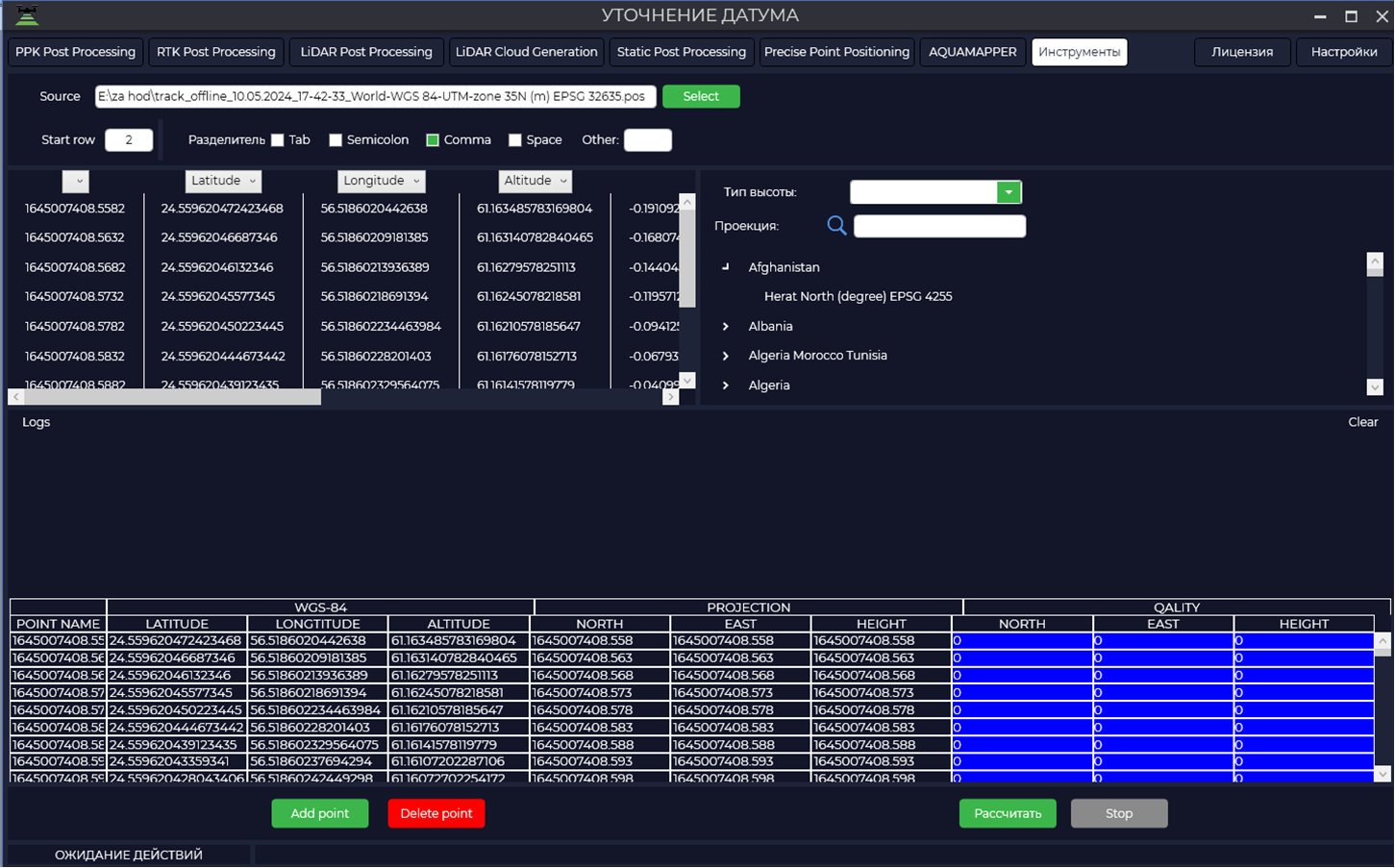This screenshot has width=1395, height=868.
Task: Click the green Select source button
Action: (x=701, y=96)
